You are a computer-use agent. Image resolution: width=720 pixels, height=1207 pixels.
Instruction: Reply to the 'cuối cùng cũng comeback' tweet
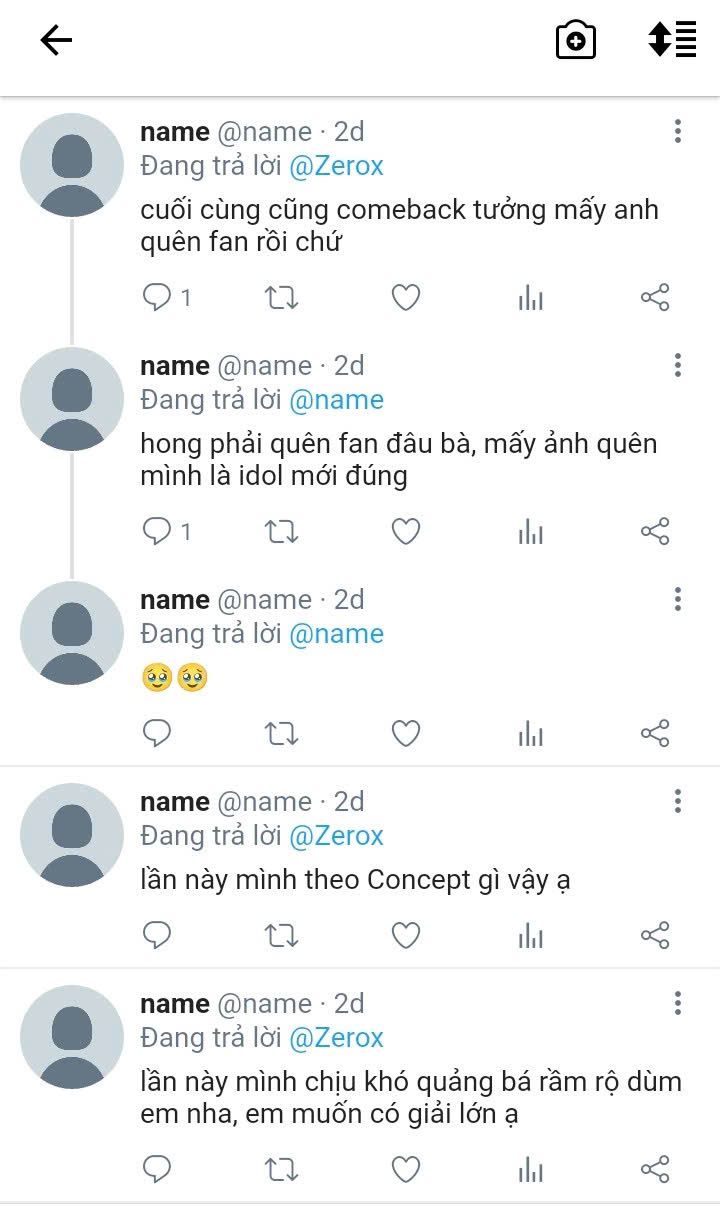click(157, 297)
